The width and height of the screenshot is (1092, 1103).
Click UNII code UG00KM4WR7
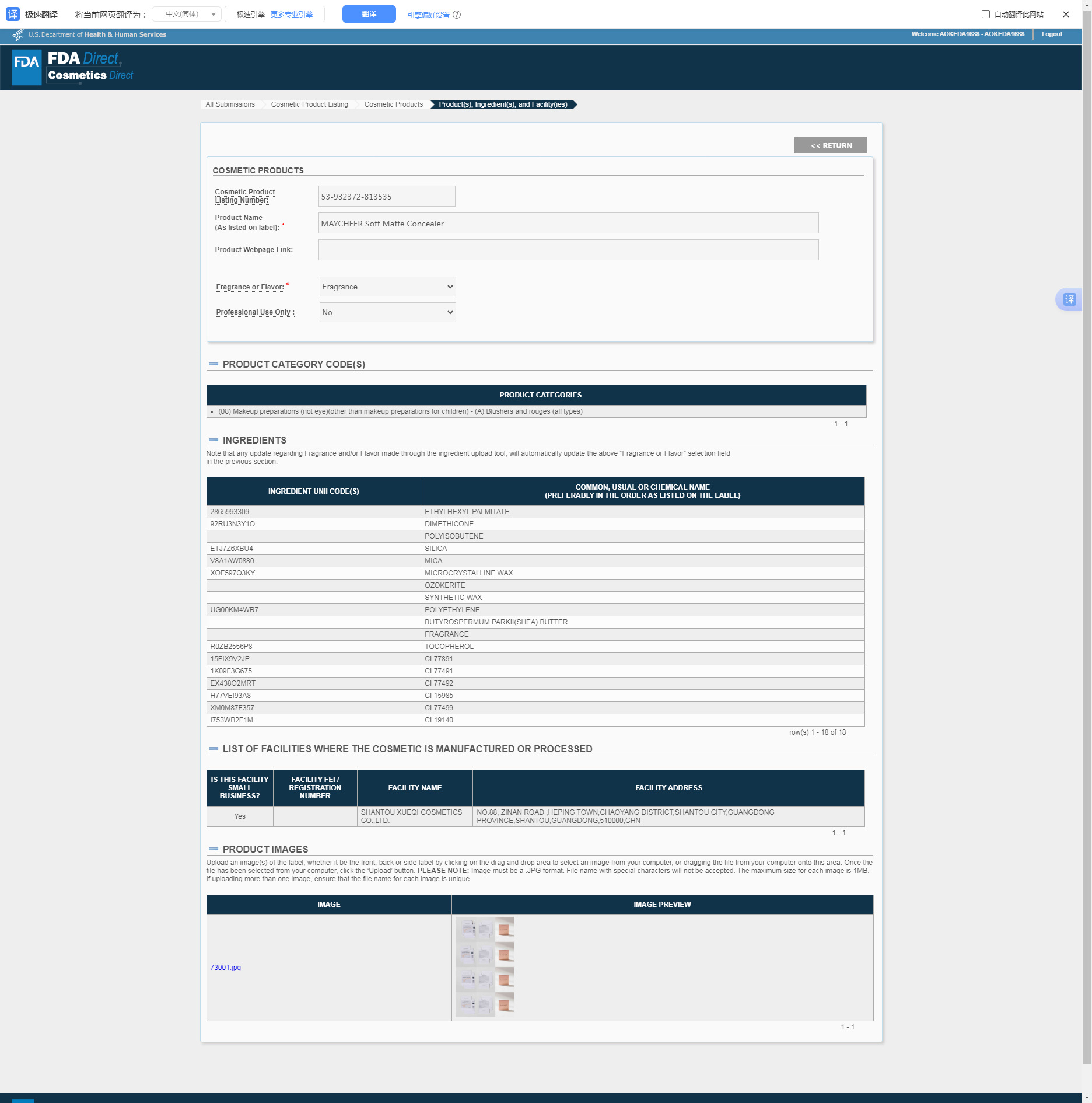coord(235,610)
